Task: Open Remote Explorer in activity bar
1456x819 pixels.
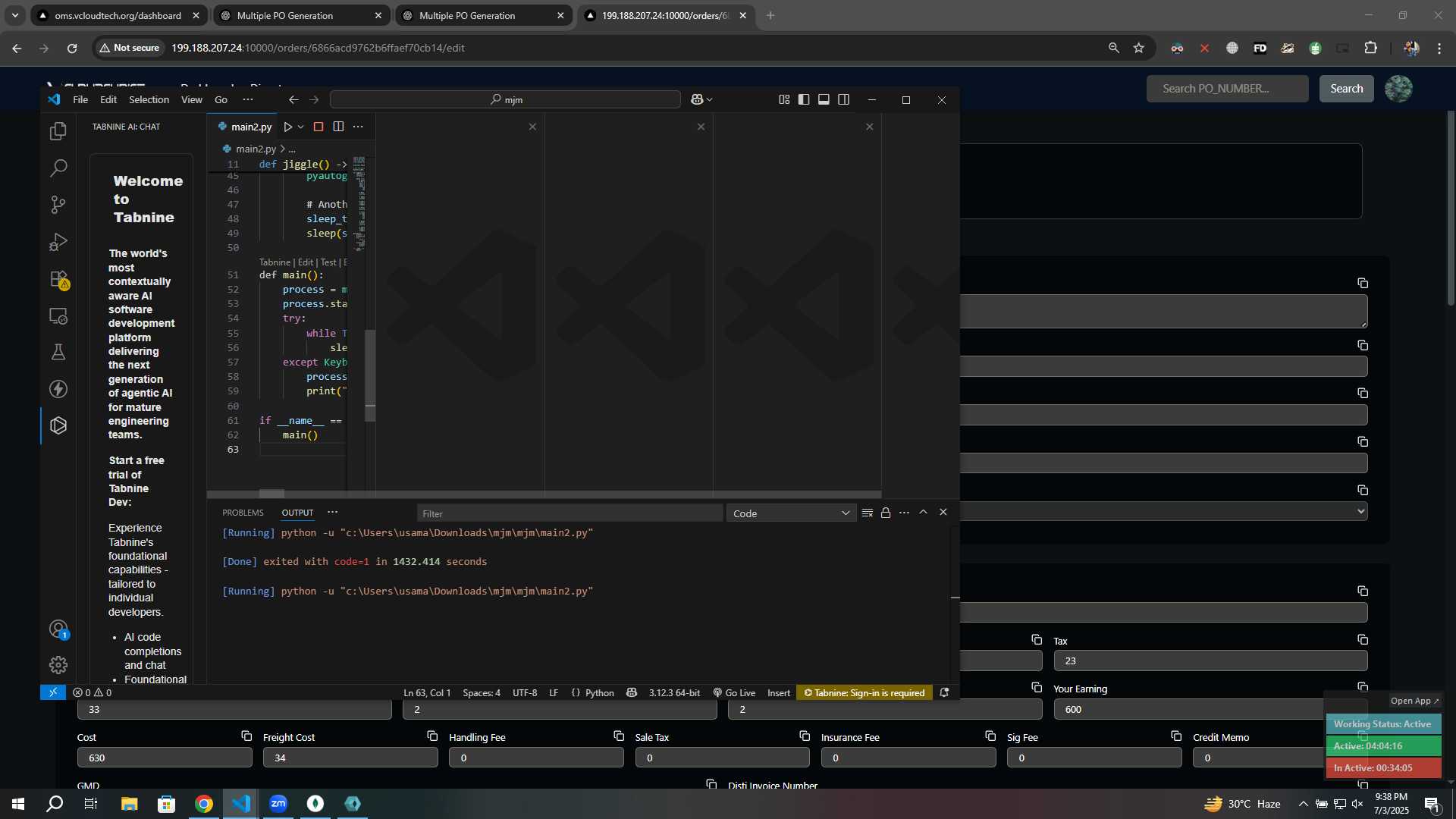Action: point(58,315)
